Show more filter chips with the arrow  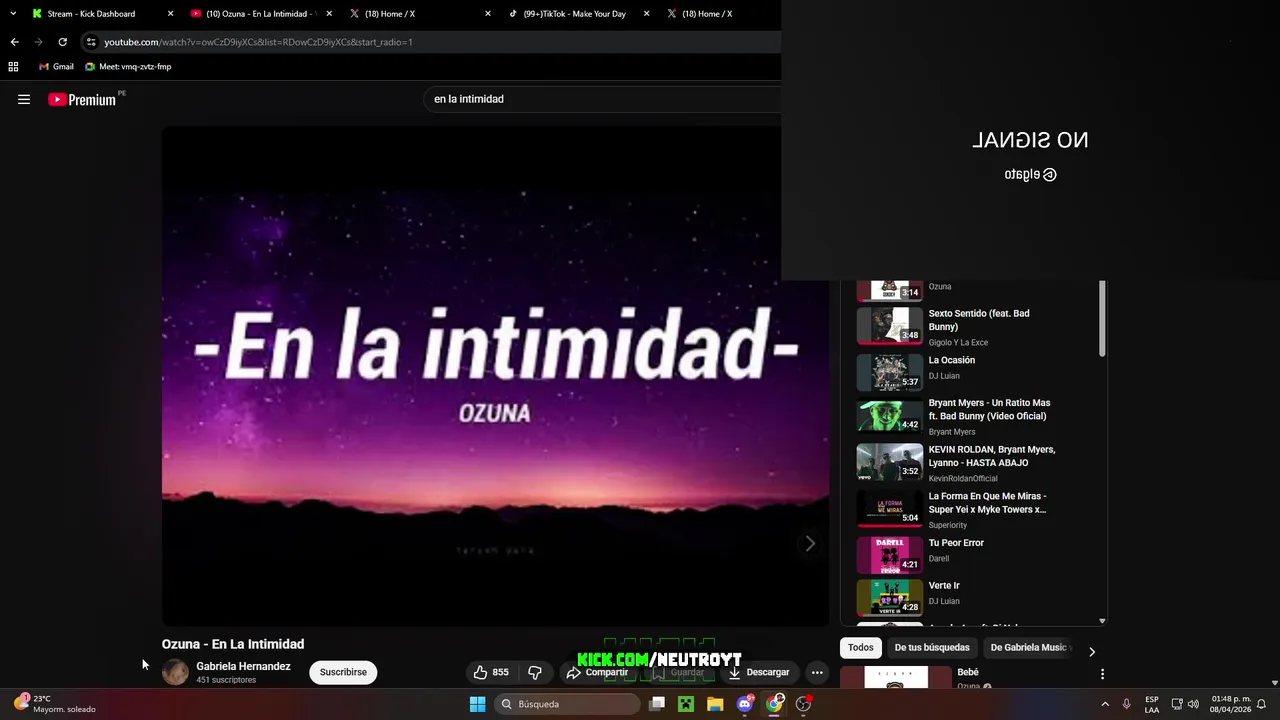pyautogui.click(x=1092, y=651)
